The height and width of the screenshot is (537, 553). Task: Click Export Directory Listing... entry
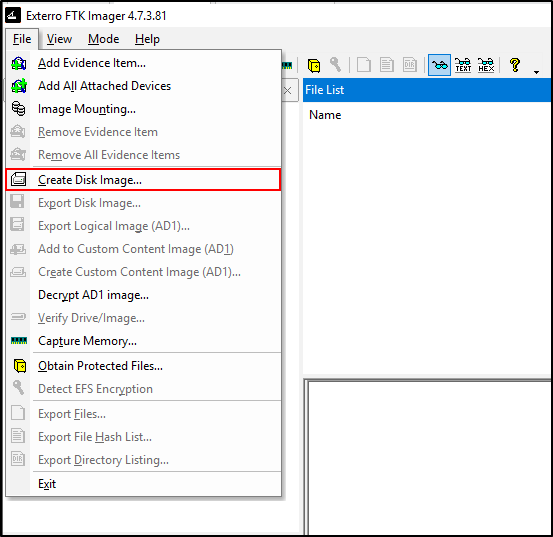(144, 460)
